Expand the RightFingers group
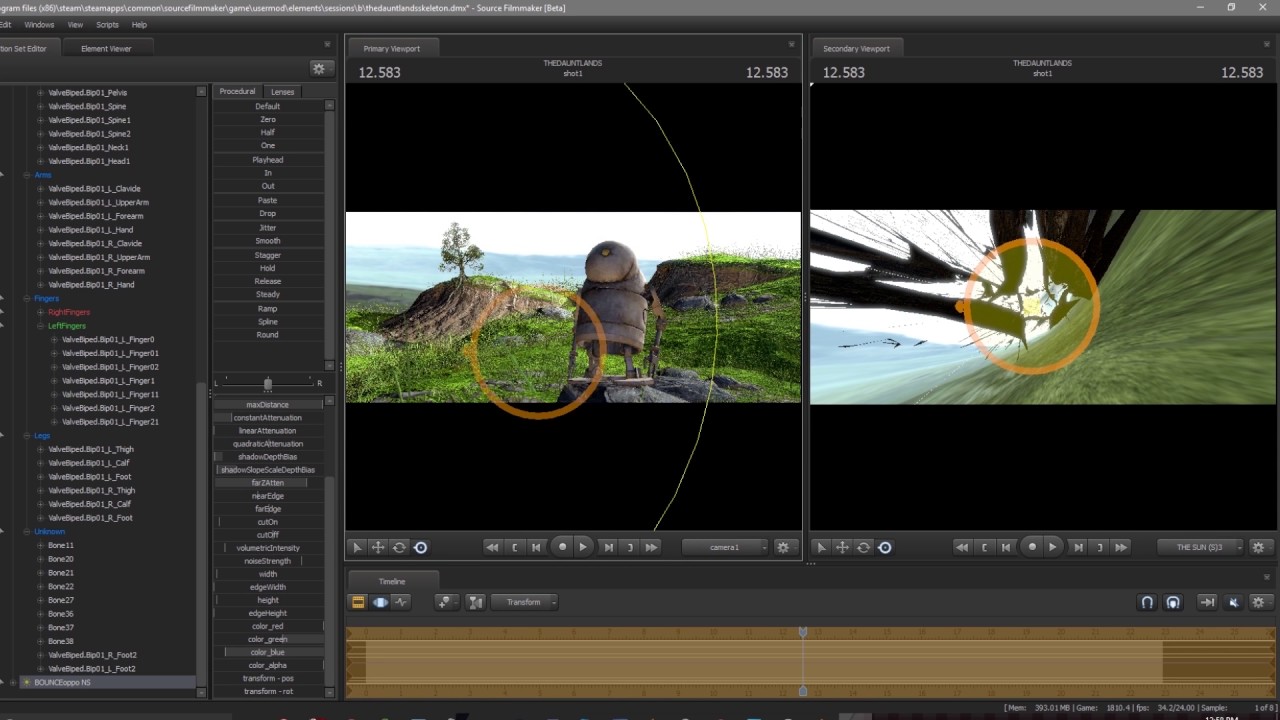The height and width of the screenshot is (720, 1280). tap(41, 312)
